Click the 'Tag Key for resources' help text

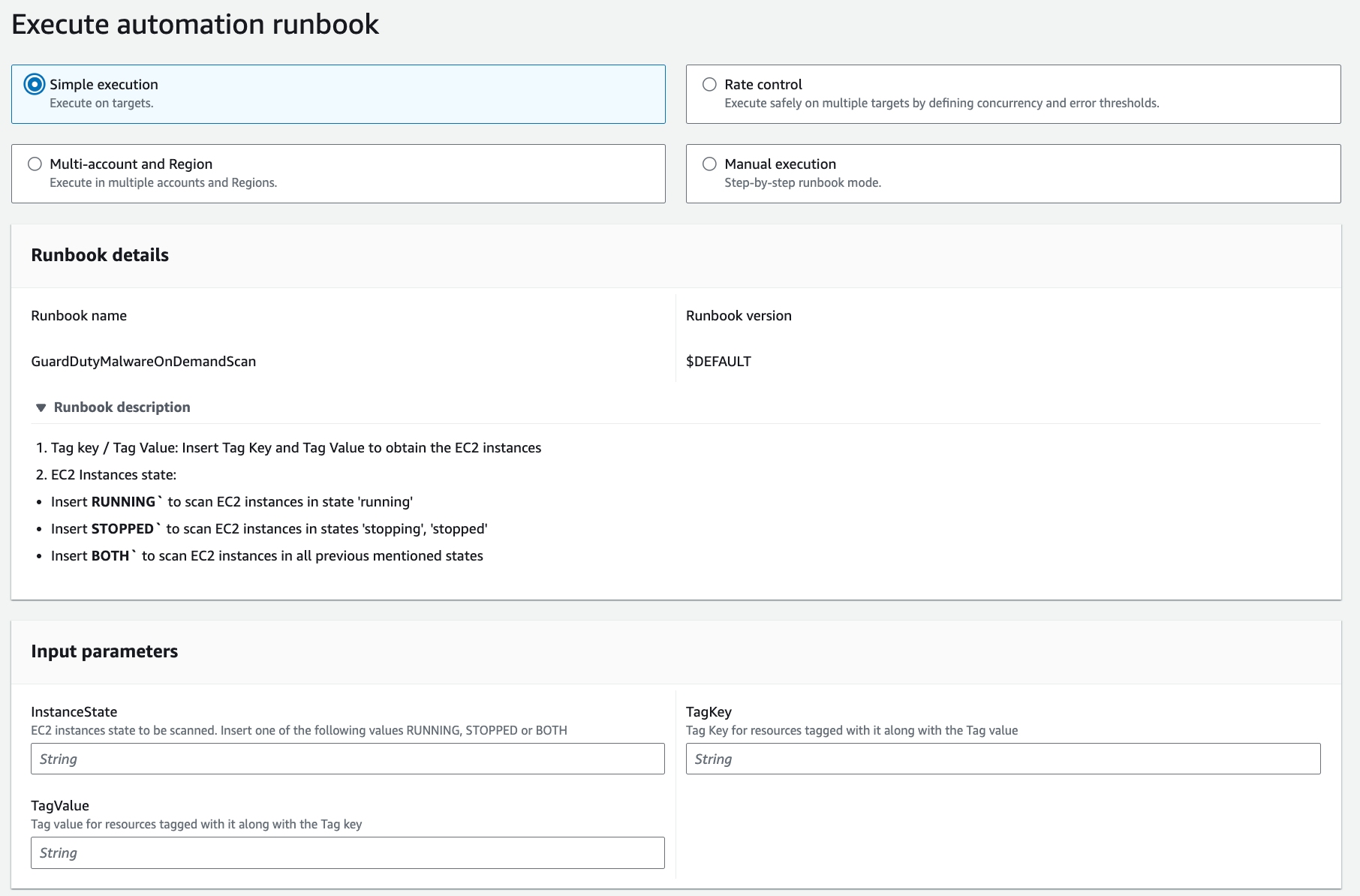[852, 730]
